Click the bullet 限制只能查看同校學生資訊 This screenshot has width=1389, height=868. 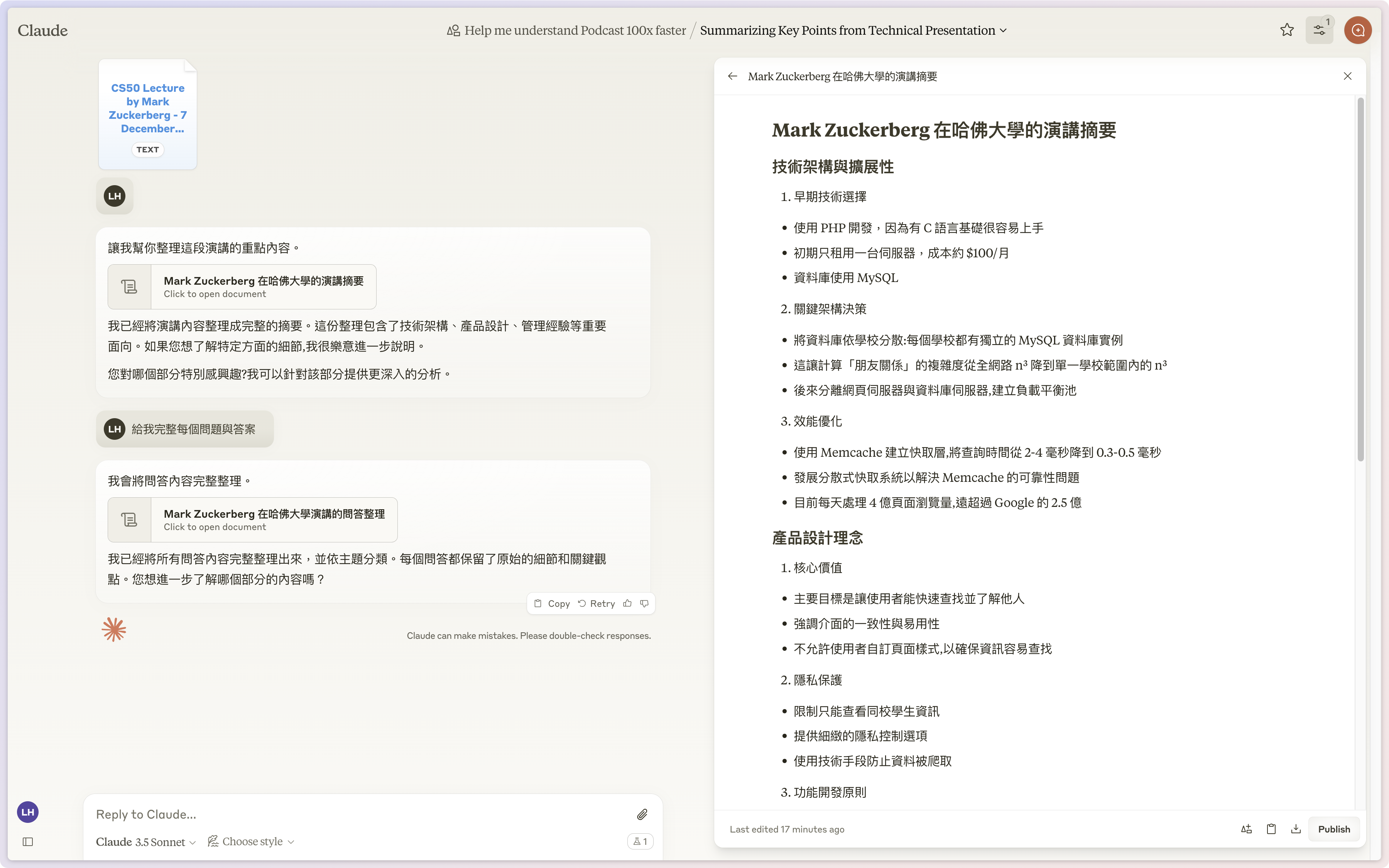[866, 711]
